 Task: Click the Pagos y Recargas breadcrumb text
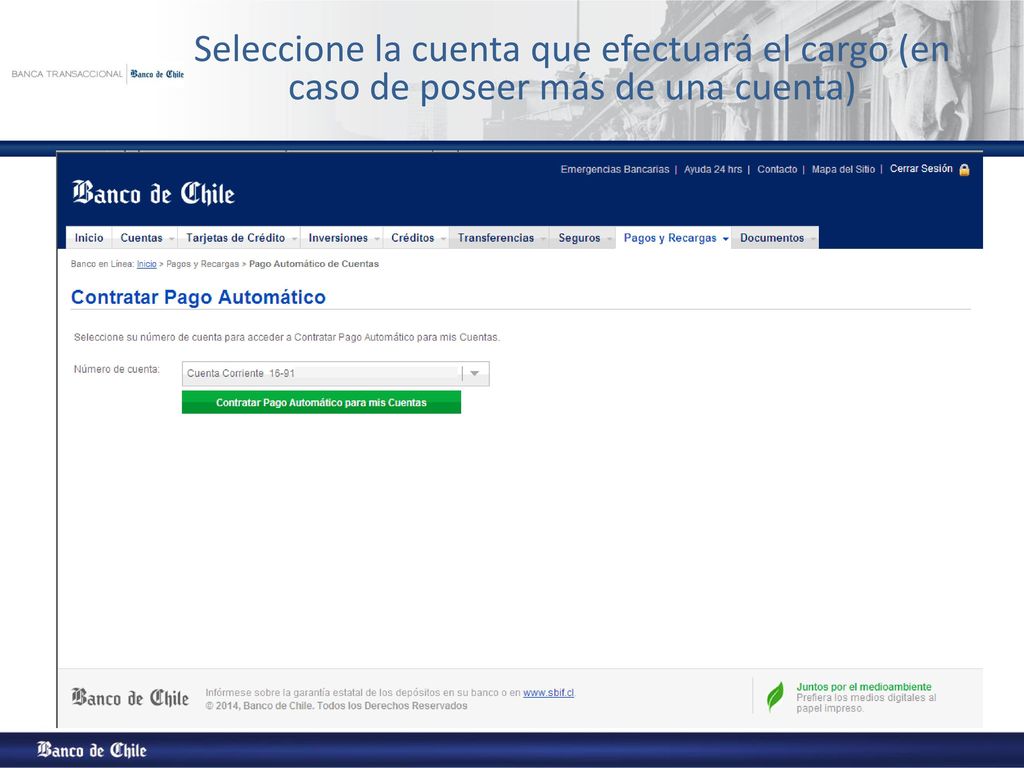pos(202,264)
